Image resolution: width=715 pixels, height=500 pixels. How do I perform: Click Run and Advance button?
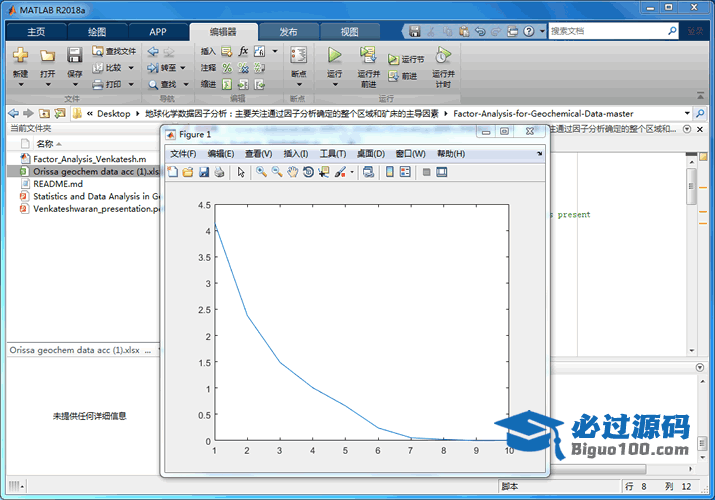coord(368,67)
